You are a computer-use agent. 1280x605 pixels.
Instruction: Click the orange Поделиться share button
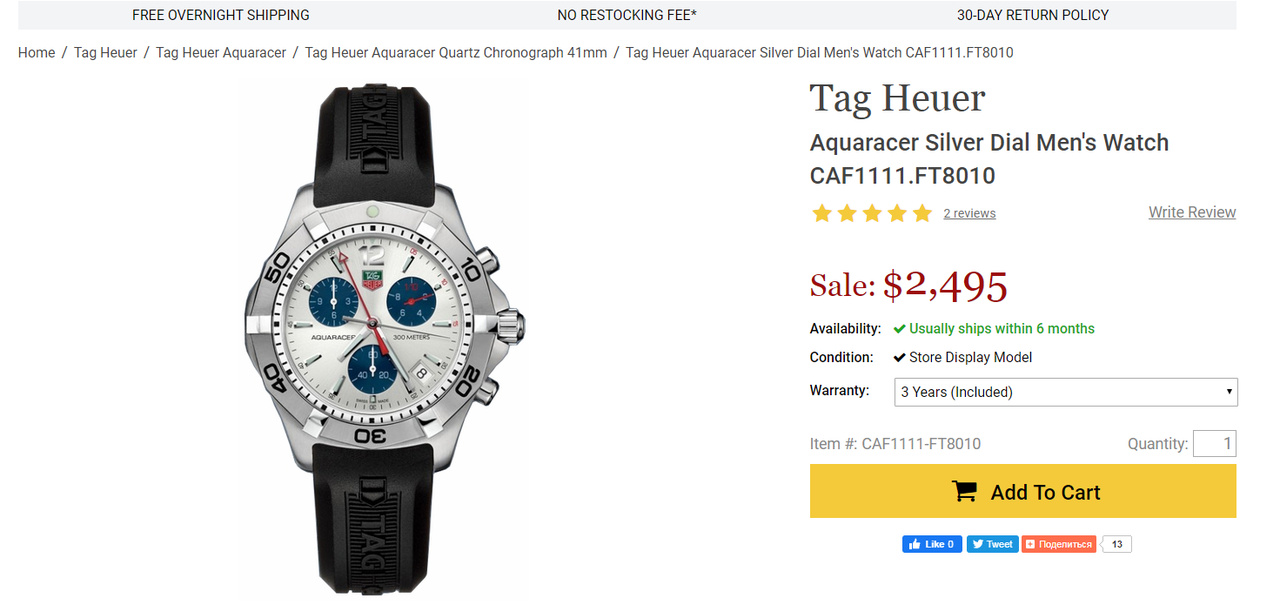[x=1058, y=544]
